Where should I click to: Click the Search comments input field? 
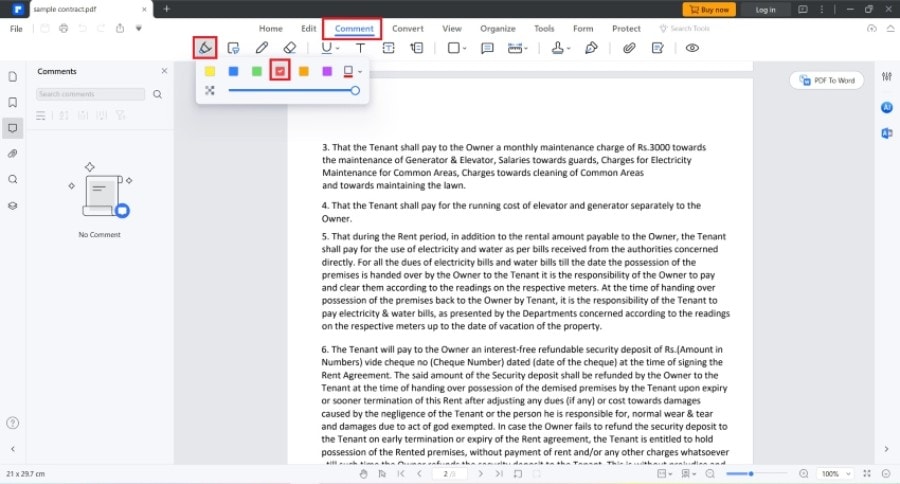(x=90, y=94)
